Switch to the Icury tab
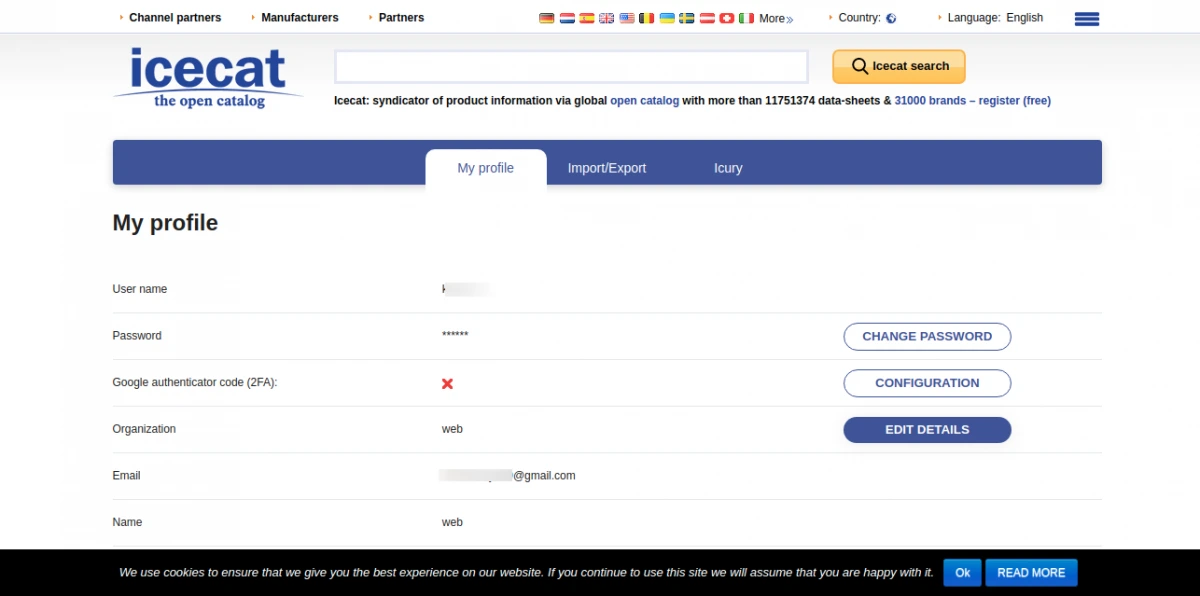 click(x=728, y=168)
